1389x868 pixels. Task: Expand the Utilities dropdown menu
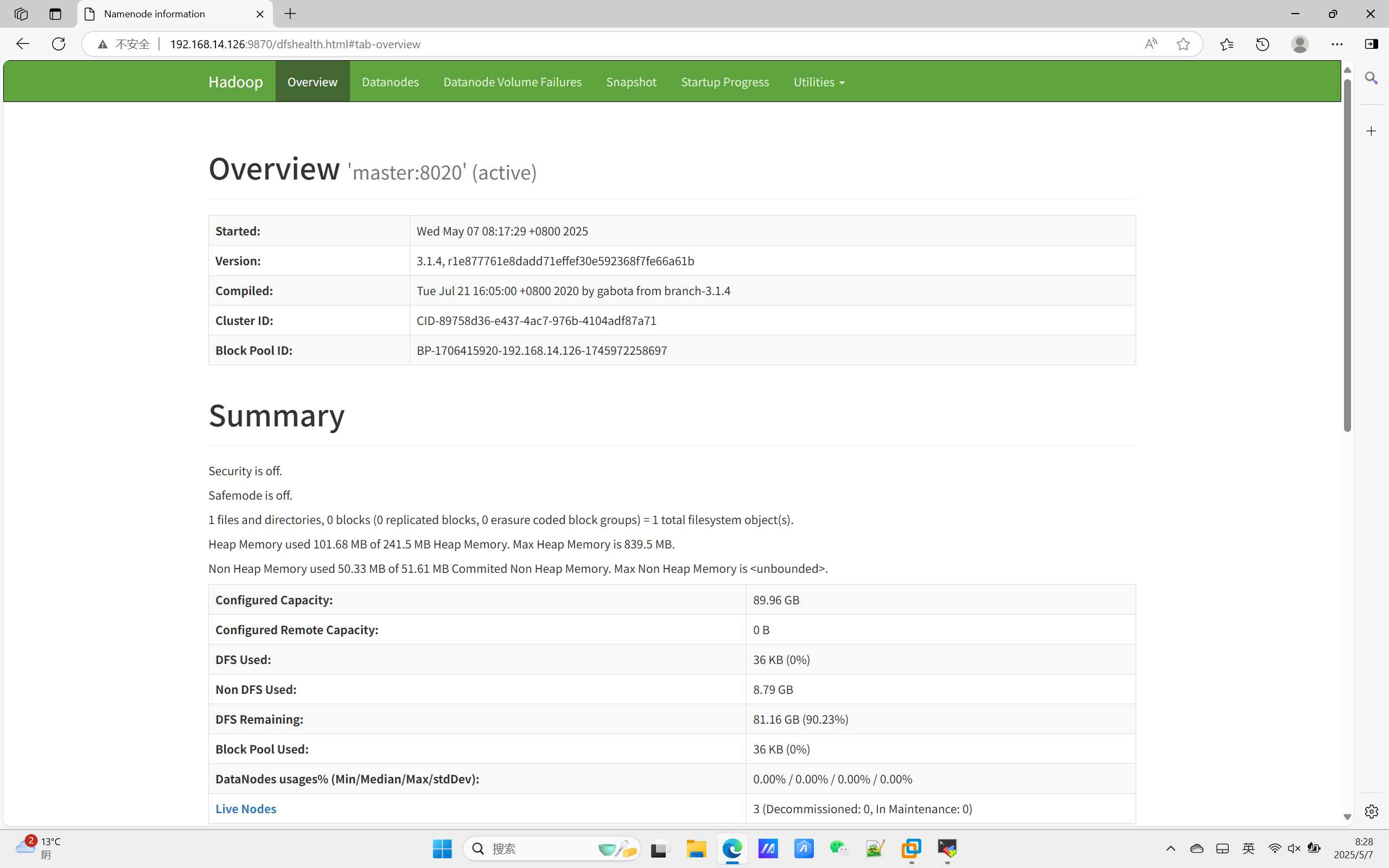click(818, 82)
